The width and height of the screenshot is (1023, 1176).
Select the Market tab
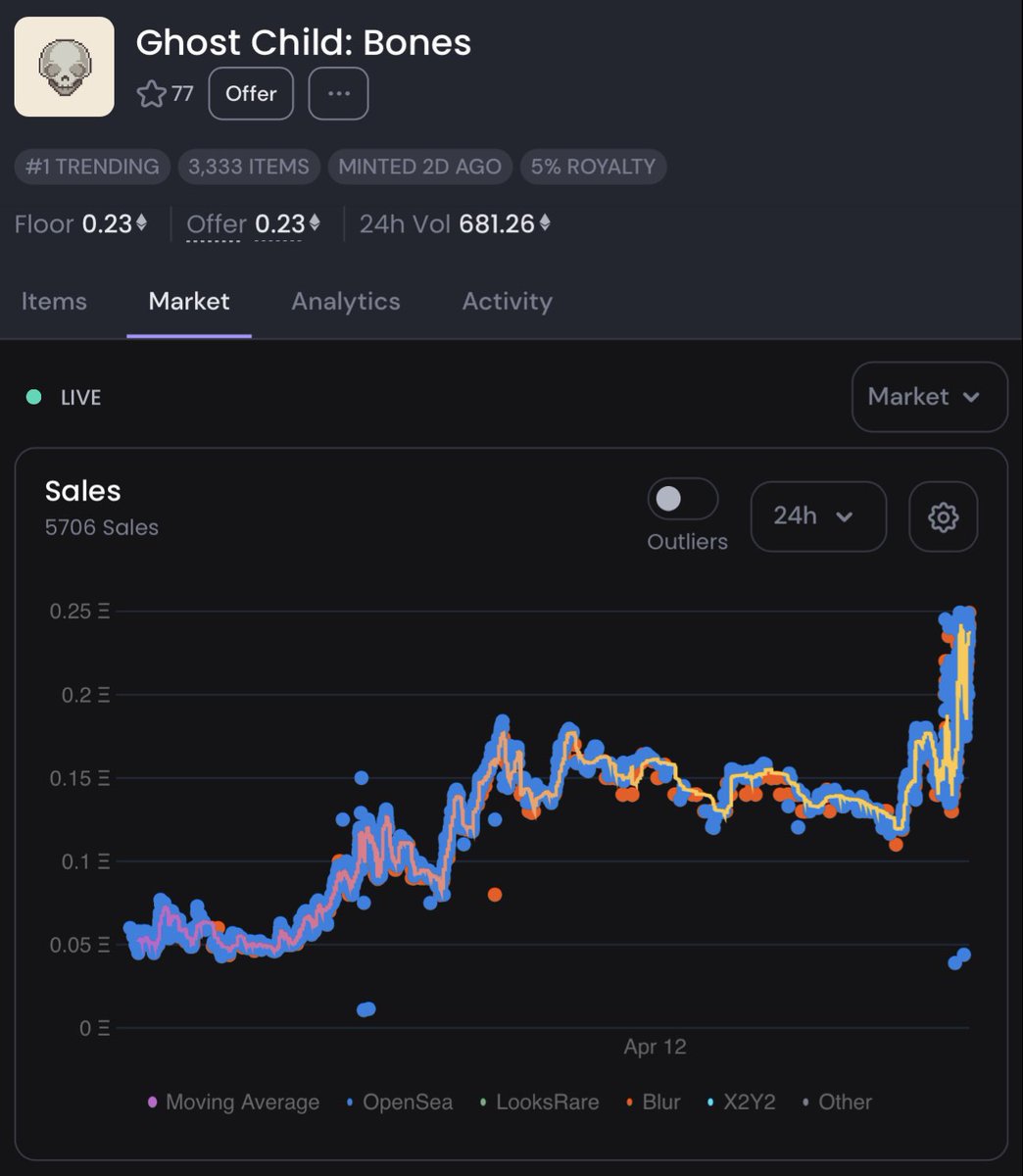point(189,301)
